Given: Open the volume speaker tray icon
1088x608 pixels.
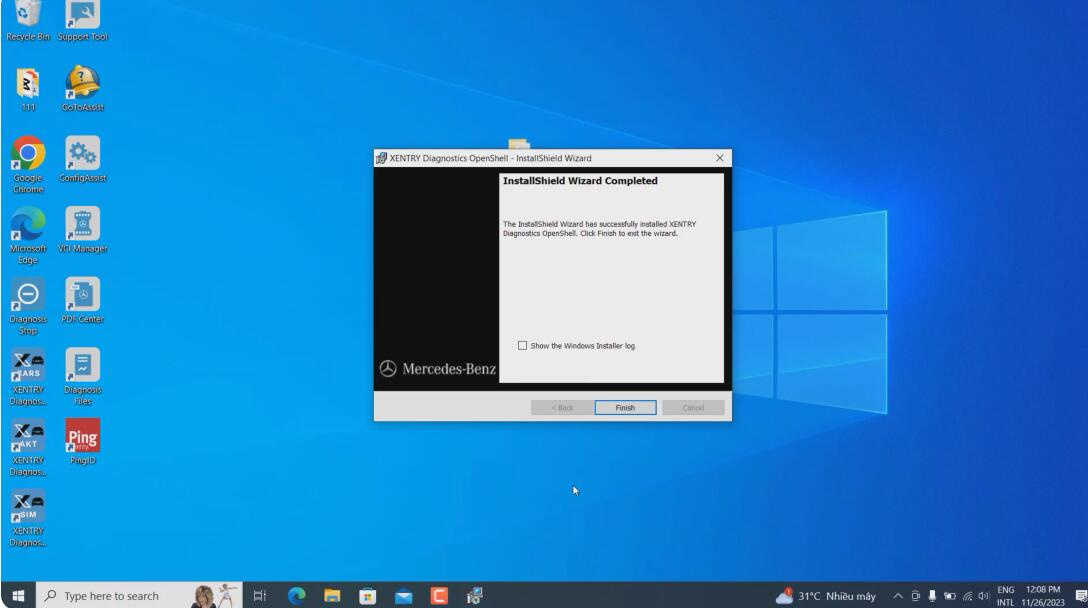Looking at the screenshot, I should pyautogui.click(x=983, y=596).
